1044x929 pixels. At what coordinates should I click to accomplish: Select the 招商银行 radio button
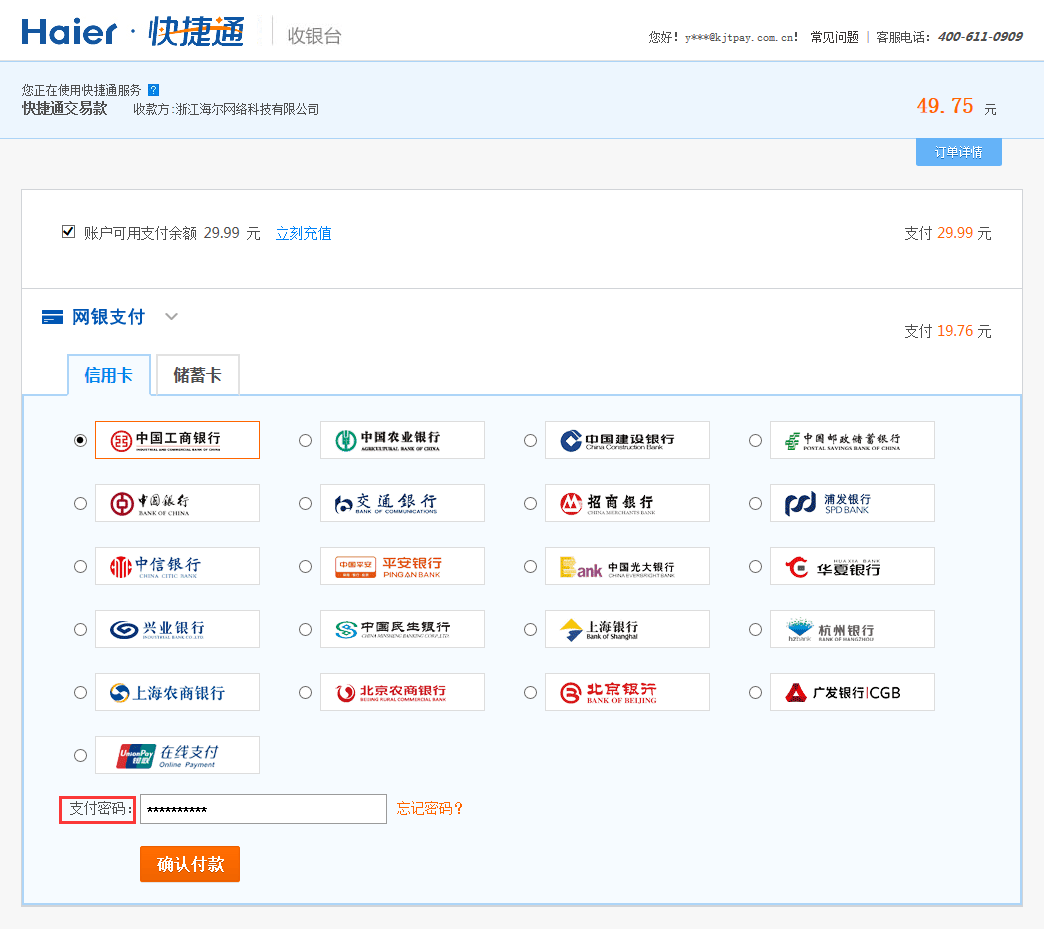coord(531,503)
